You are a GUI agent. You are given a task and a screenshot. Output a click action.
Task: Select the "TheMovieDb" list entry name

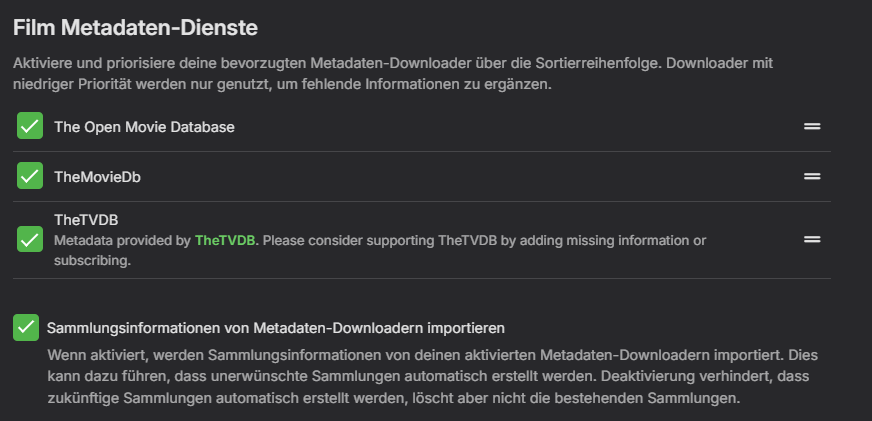pos(96,176)
